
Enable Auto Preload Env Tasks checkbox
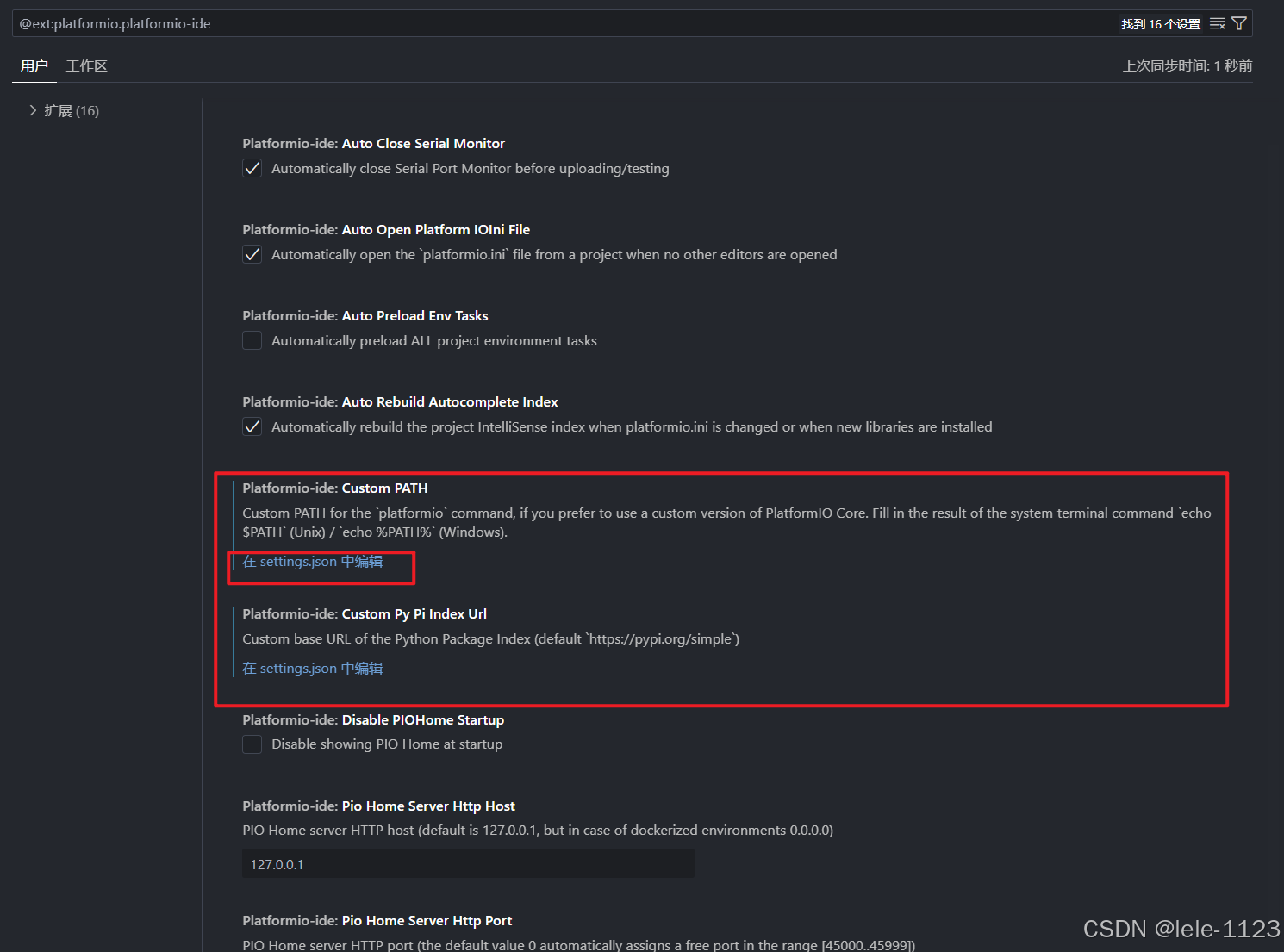[x=252, y=340]
